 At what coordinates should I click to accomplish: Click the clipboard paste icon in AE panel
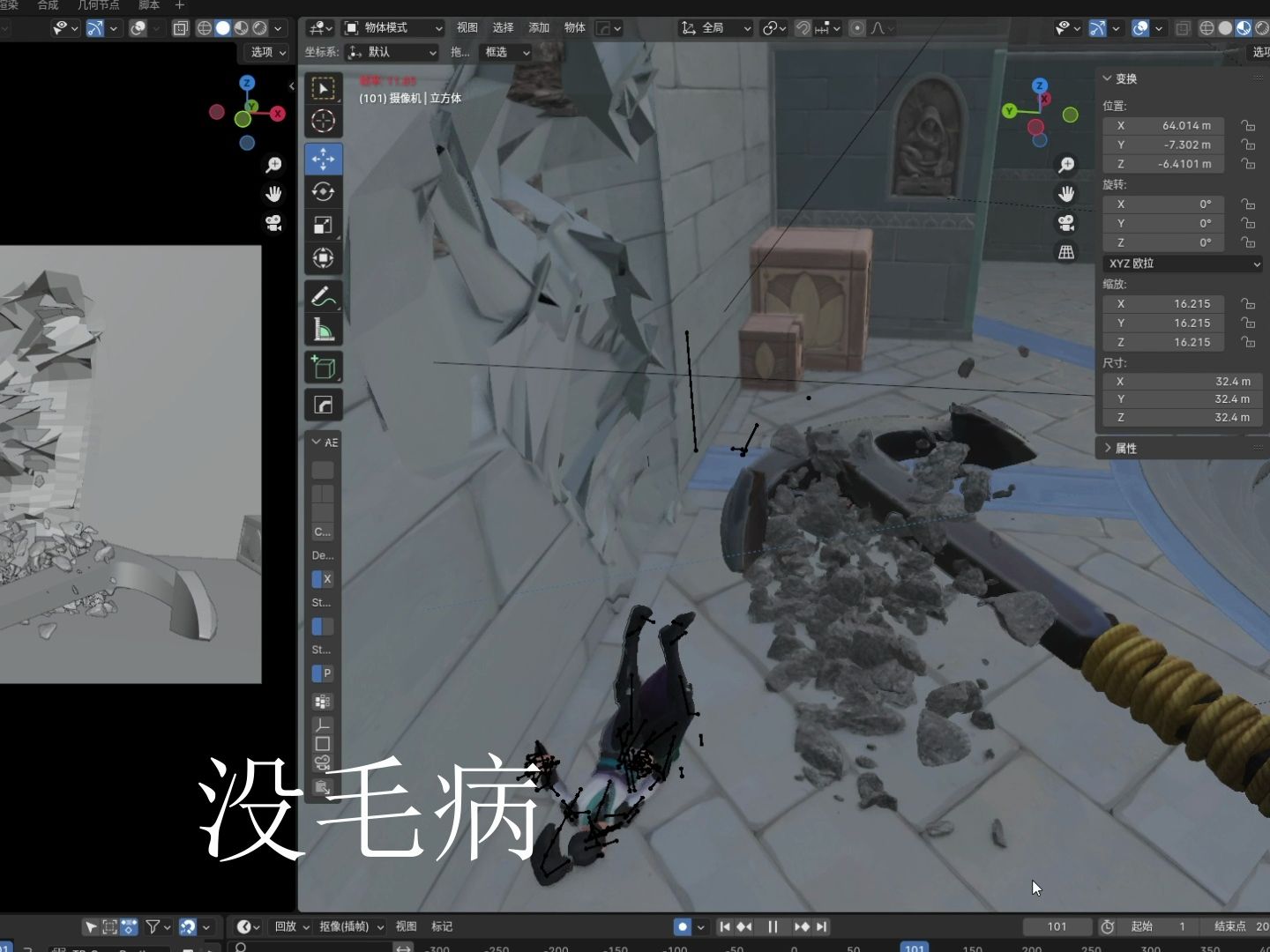pos(323,786)
